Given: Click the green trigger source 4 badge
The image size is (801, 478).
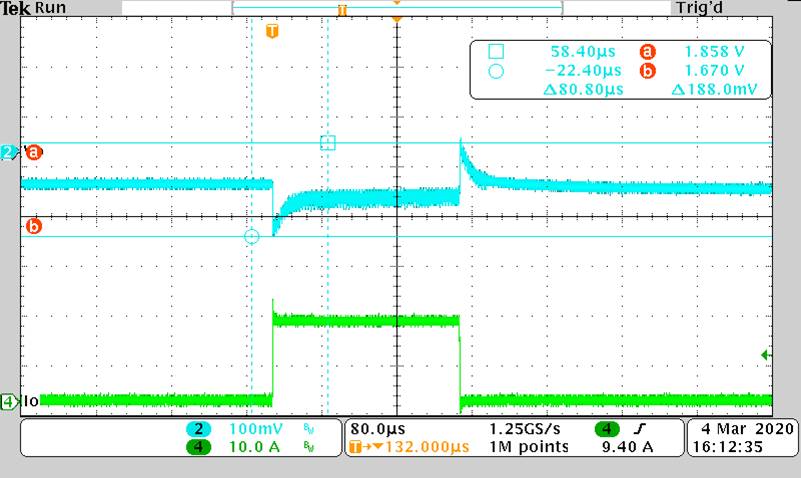Looking at the screenshot, I should pos(605,428).
